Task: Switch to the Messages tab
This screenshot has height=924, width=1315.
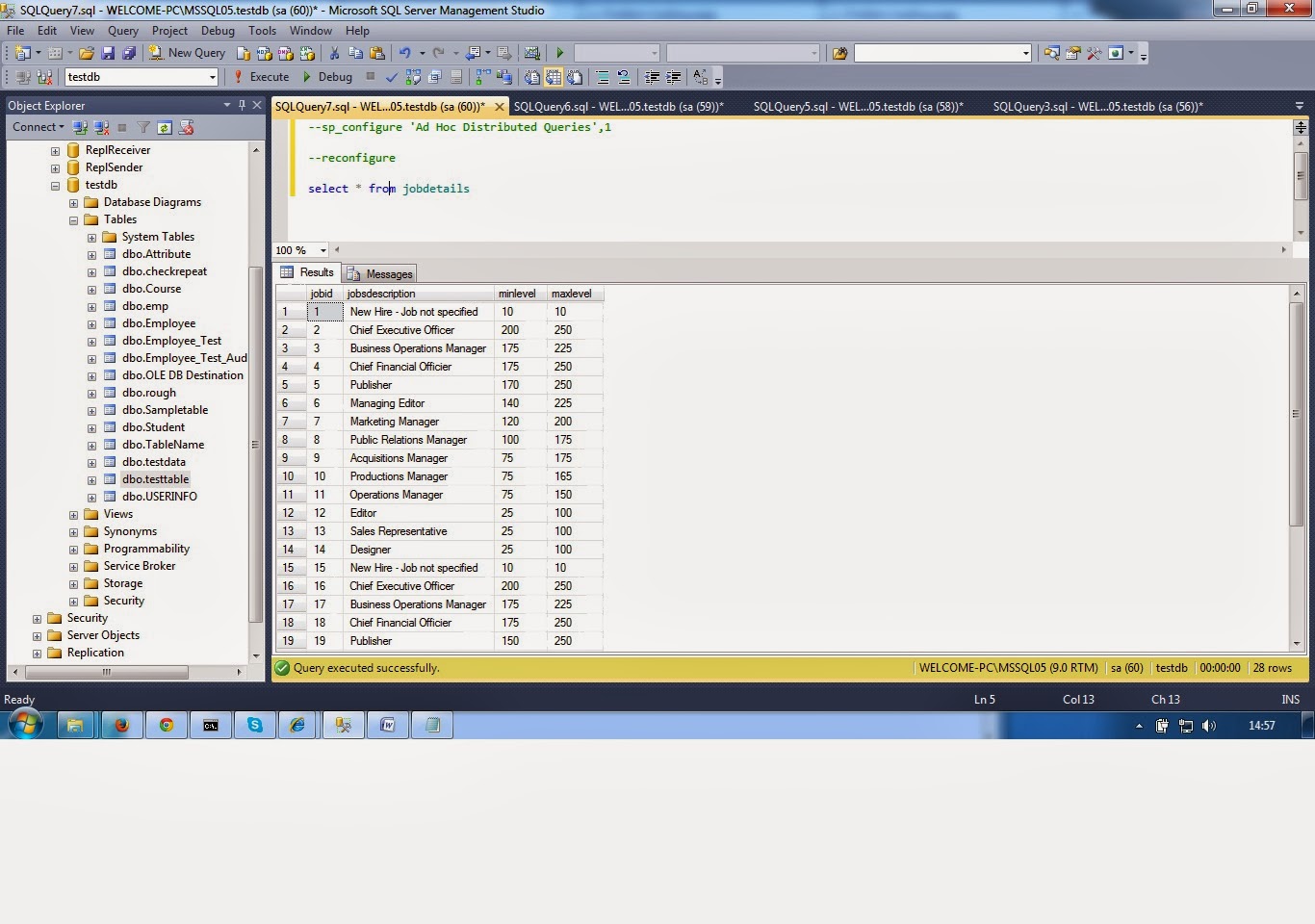Action: pos(380,273)
